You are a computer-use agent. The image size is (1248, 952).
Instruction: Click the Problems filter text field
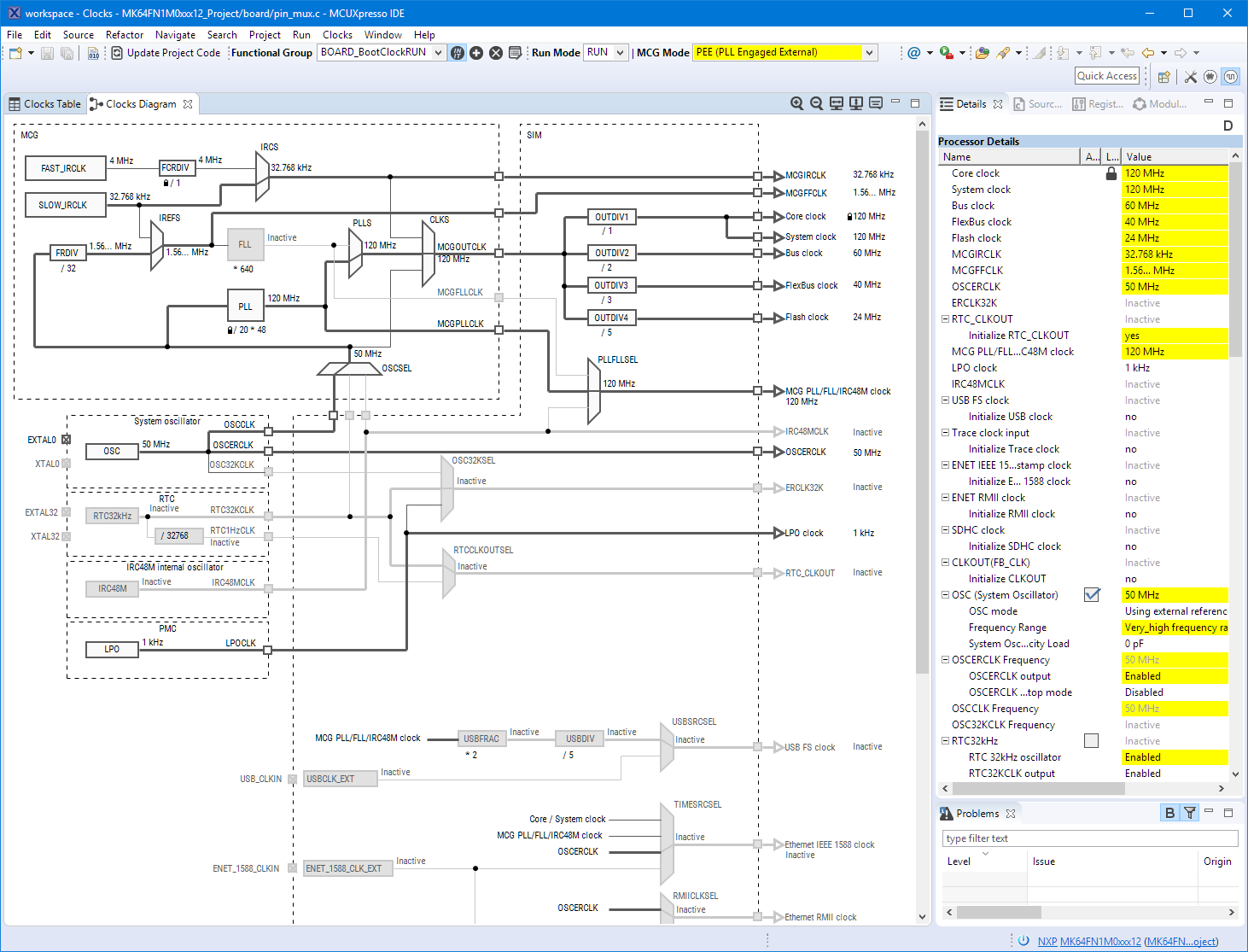pyautogui.click(x=1089, y=838)
